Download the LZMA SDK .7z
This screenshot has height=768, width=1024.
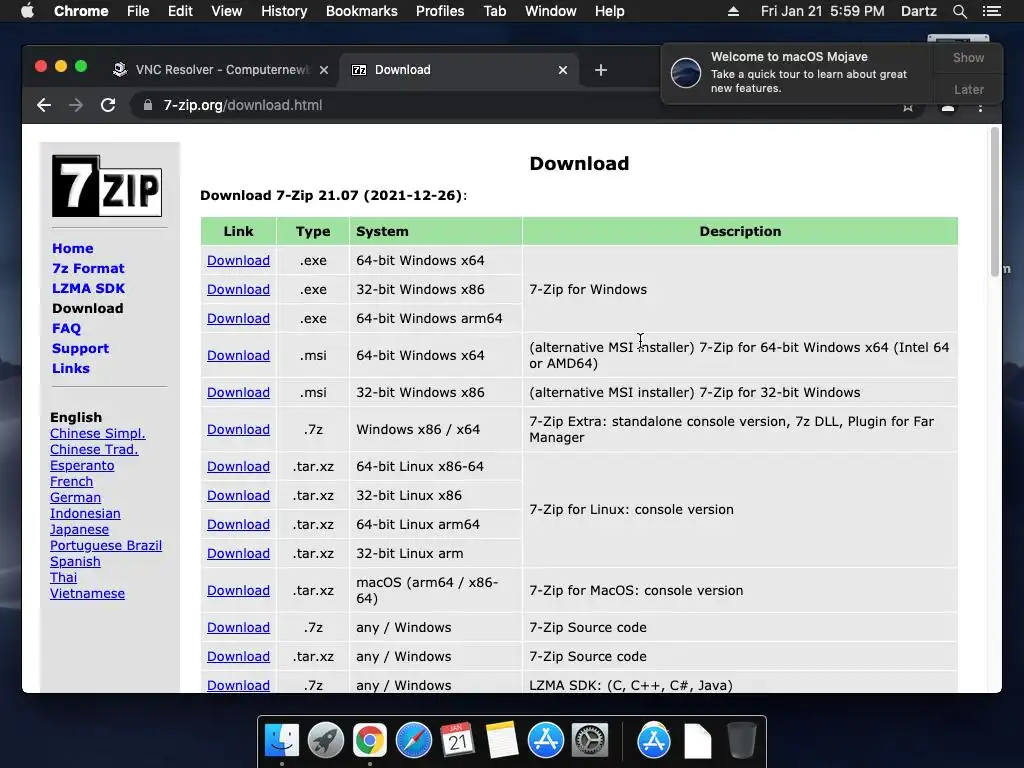click(x=238, y=685)
